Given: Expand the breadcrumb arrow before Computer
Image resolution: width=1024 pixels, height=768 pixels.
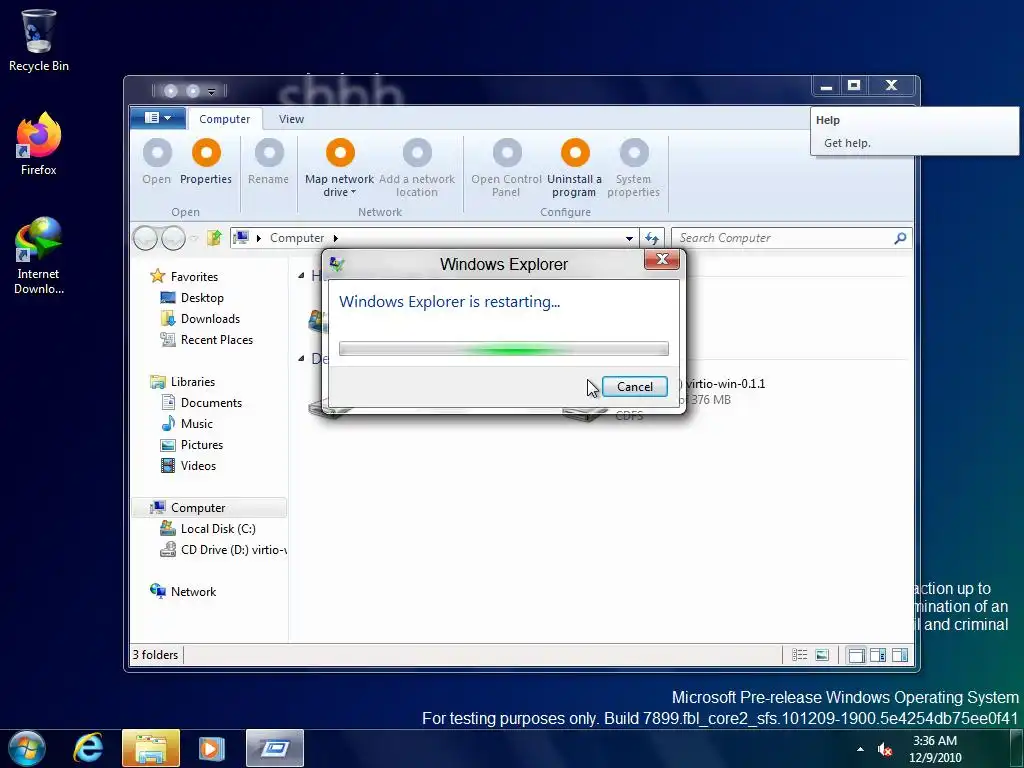Looking at the screenshot, I should click(x=259, y=238).
